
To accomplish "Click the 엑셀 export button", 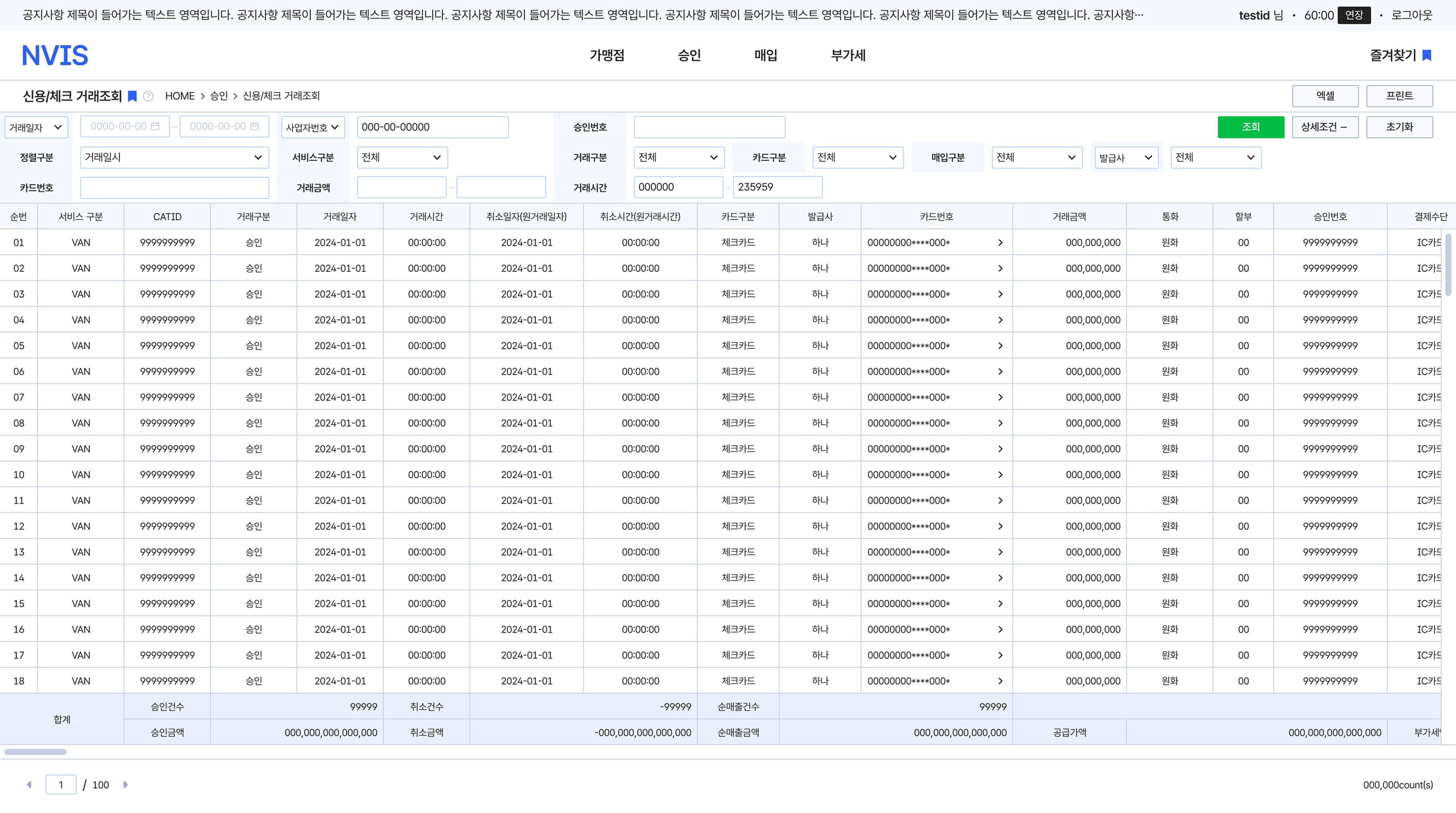I will [1325, 96].
